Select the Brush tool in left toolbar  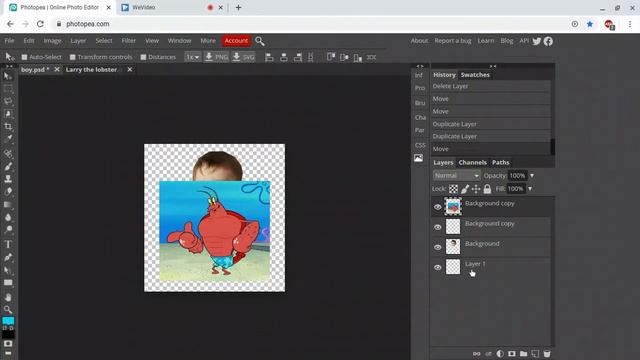8,166
